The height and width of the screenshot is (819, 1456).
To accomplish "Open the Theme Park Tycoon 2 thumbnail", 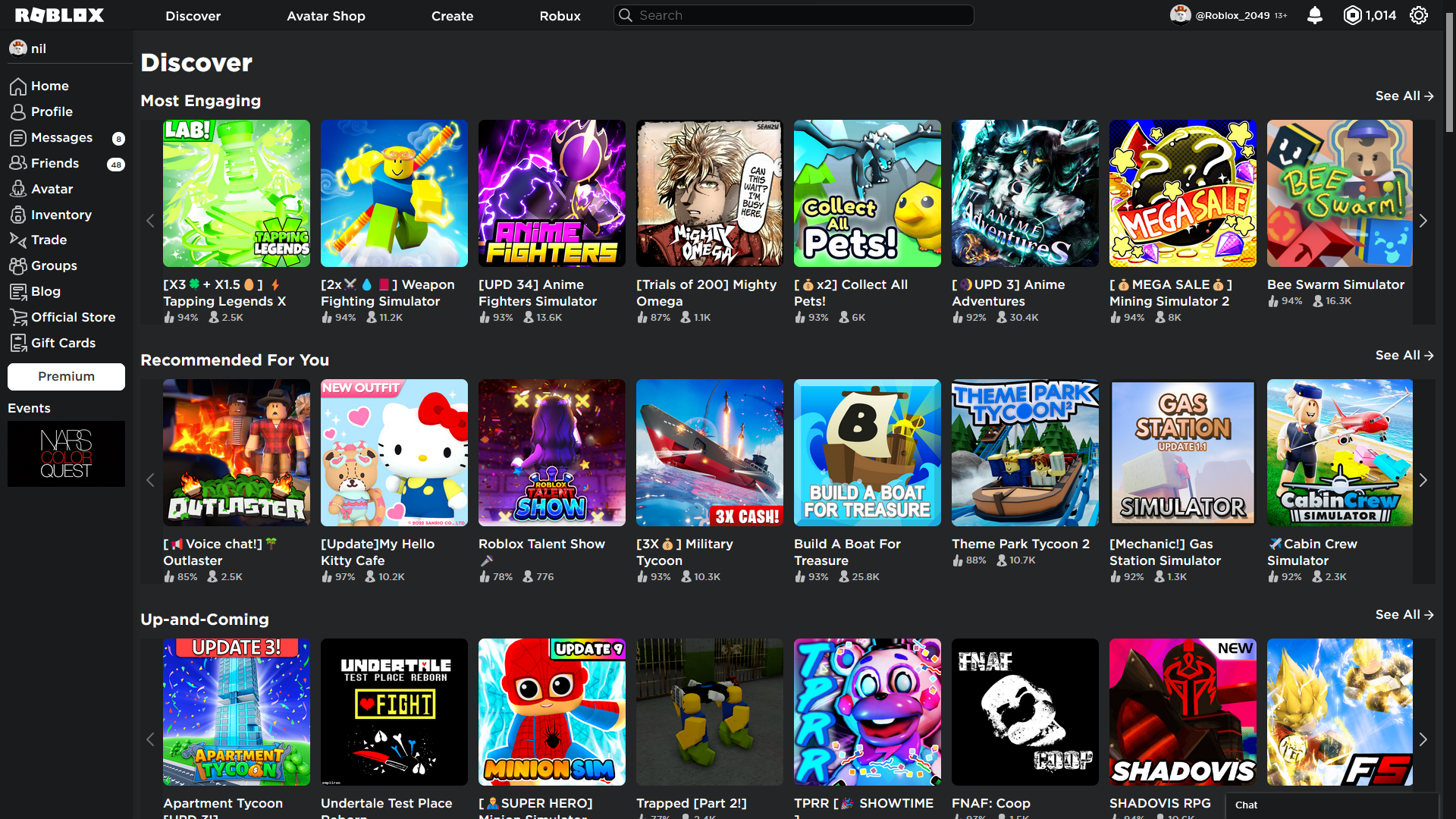I will click(1025, 453).
